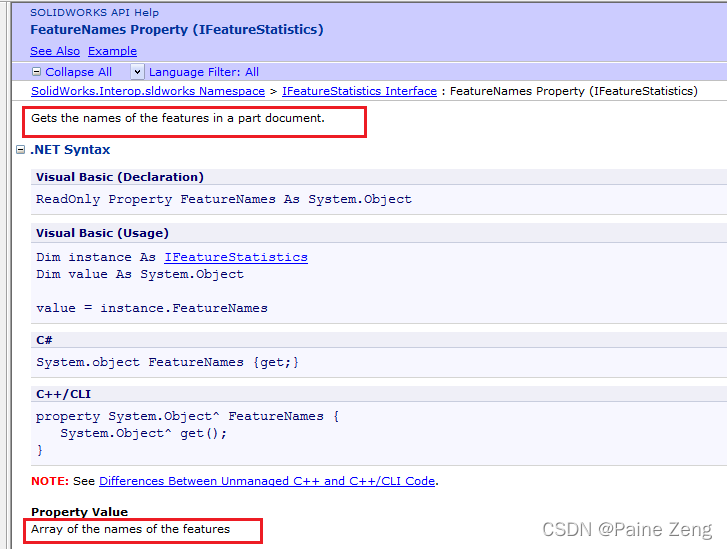Click the Visual Basic (Usage) heading
This screenshot has width=727, height=549.
click(102, 233)
